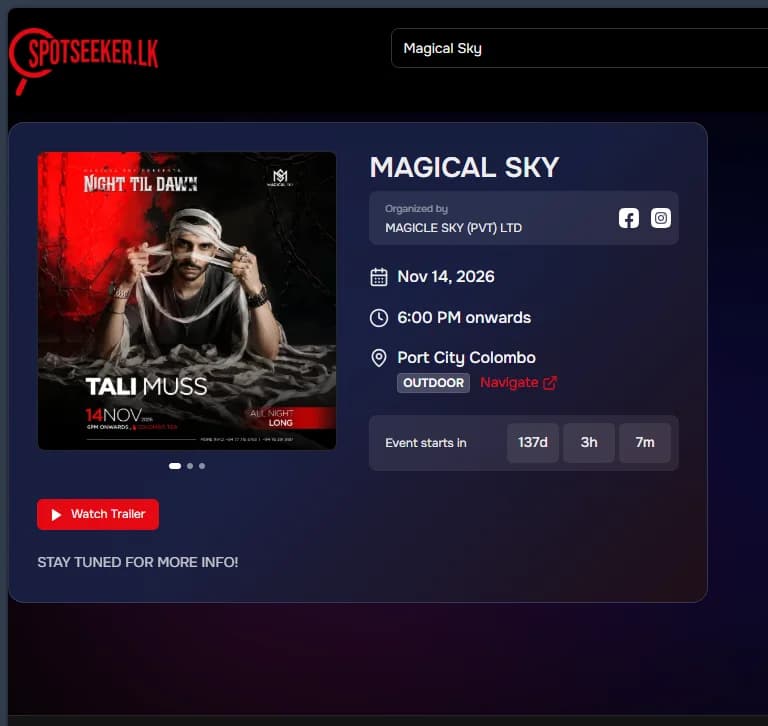Click the MAGICAL SKY event title

click(464, 168)
